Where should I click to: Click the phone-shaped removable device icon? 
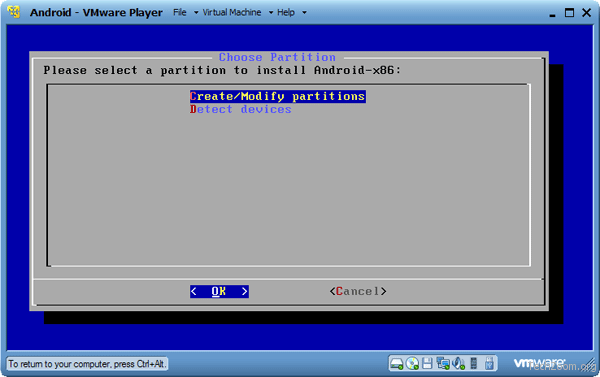pyautogui.click(x=474, y=363)
